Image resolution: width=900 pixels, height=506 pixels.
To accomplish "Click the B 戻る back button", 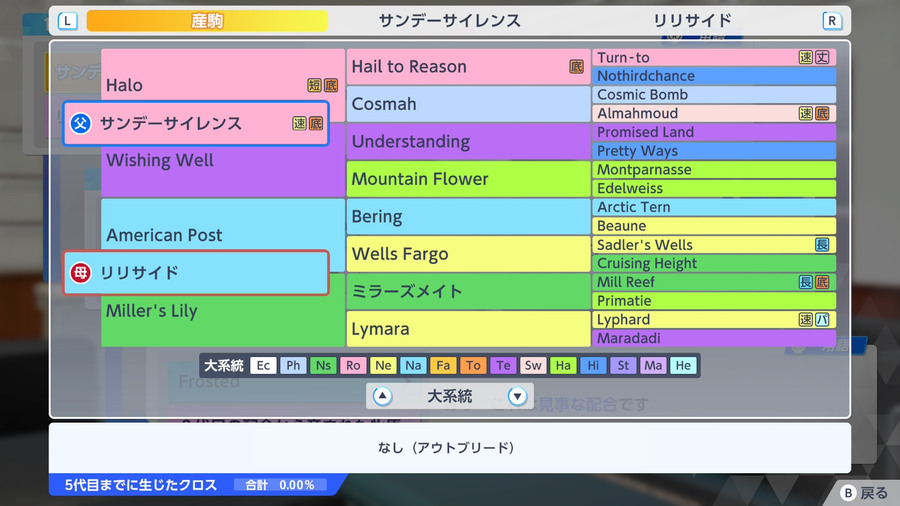I will click(x=864, y=493).
